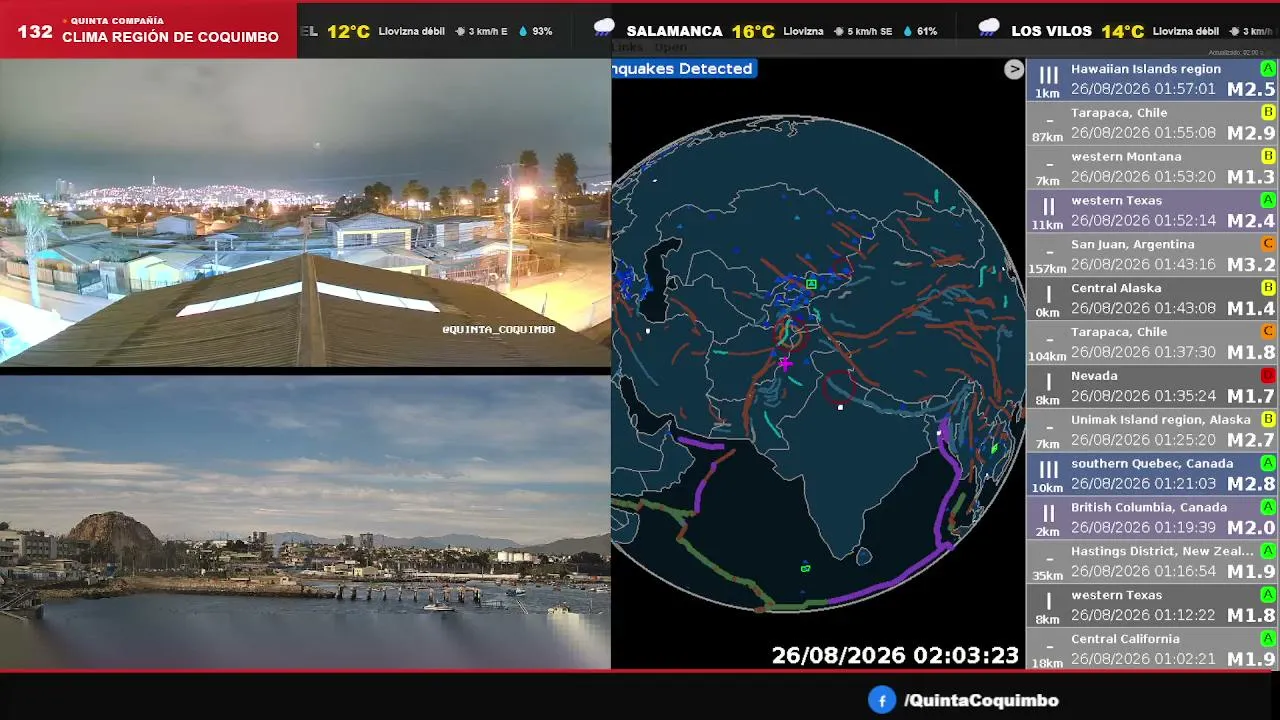Click the 26/08/2026 01:12:22 timestamp
Screen dimensions: 1280x720
[x=1143, y=616]
